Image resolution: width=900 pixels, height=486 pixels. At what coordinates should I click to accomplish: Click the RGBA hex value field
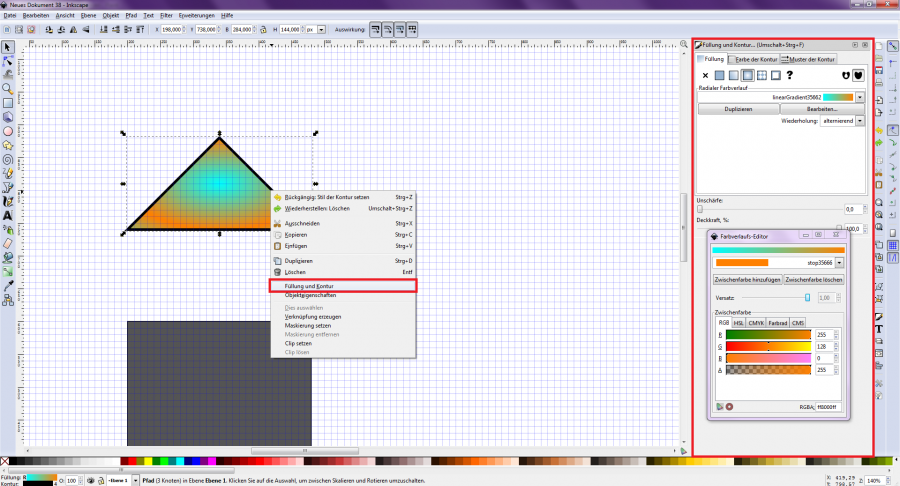pyautogui.click(x=829, y=407)
